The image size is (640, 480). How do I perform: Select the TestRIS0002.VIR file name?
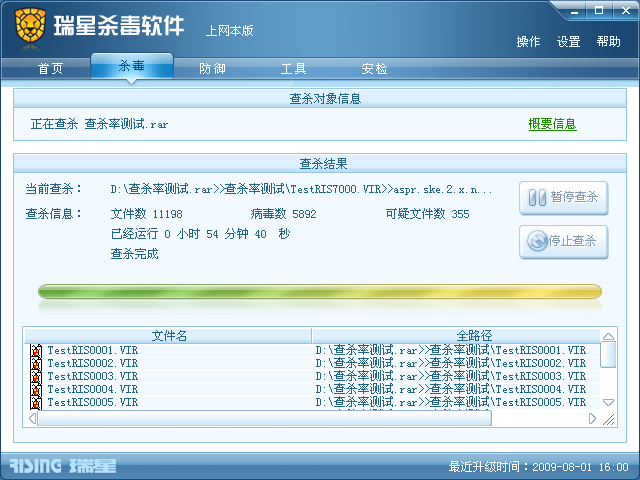93,363
